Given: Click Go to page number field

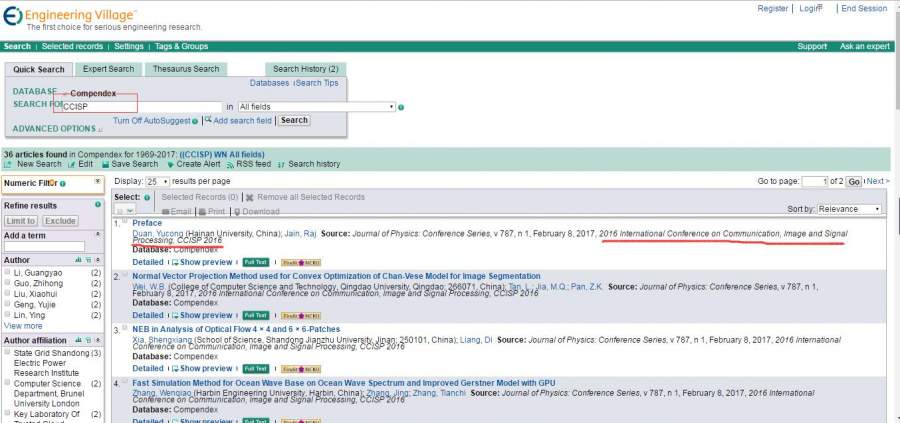Looking at the screenshot, I should pos(814,181).
